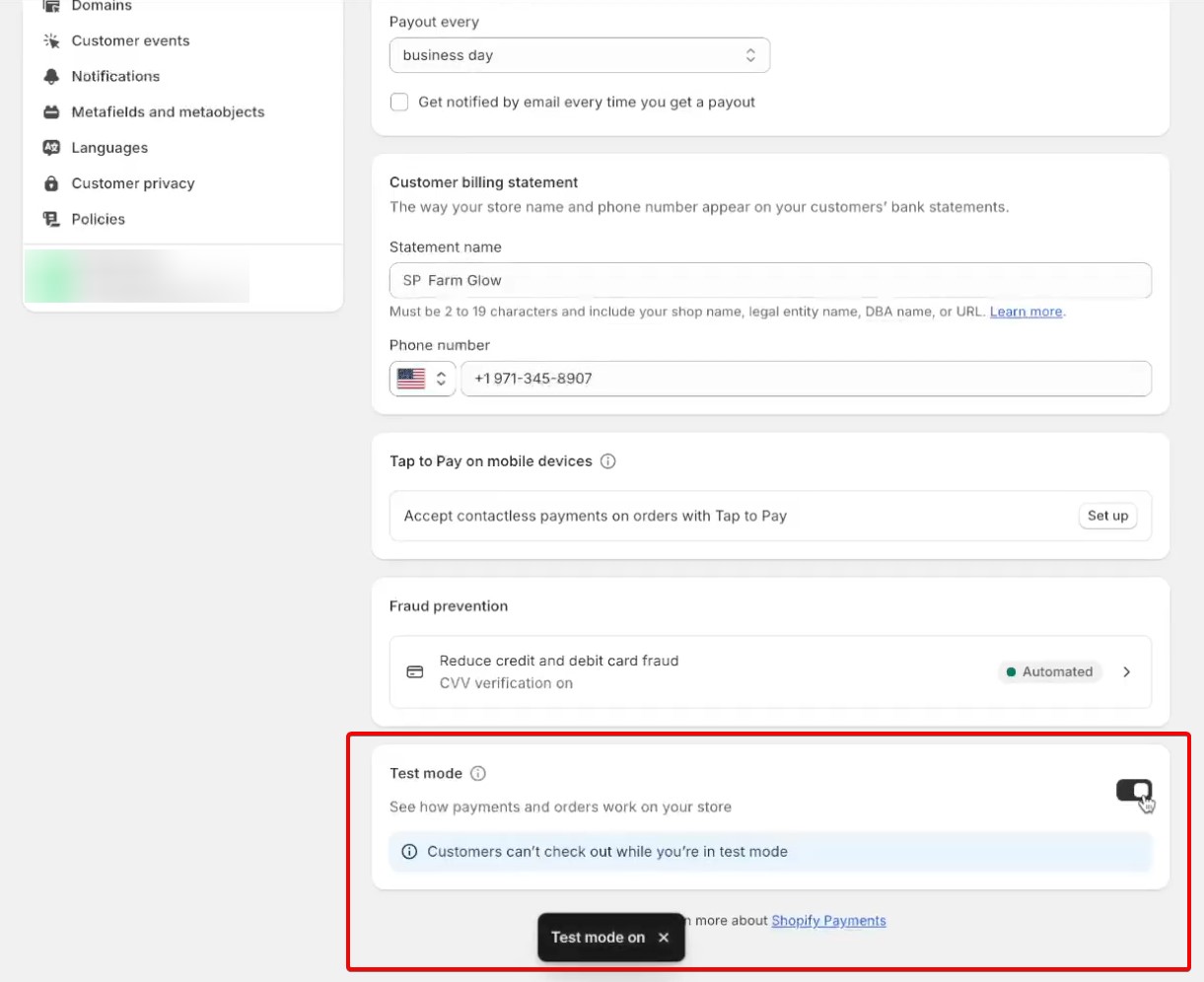The height and width of the screenshot is (982, 1204).
Task: Open the Payout every dropdown
Action: click(580, 55)
